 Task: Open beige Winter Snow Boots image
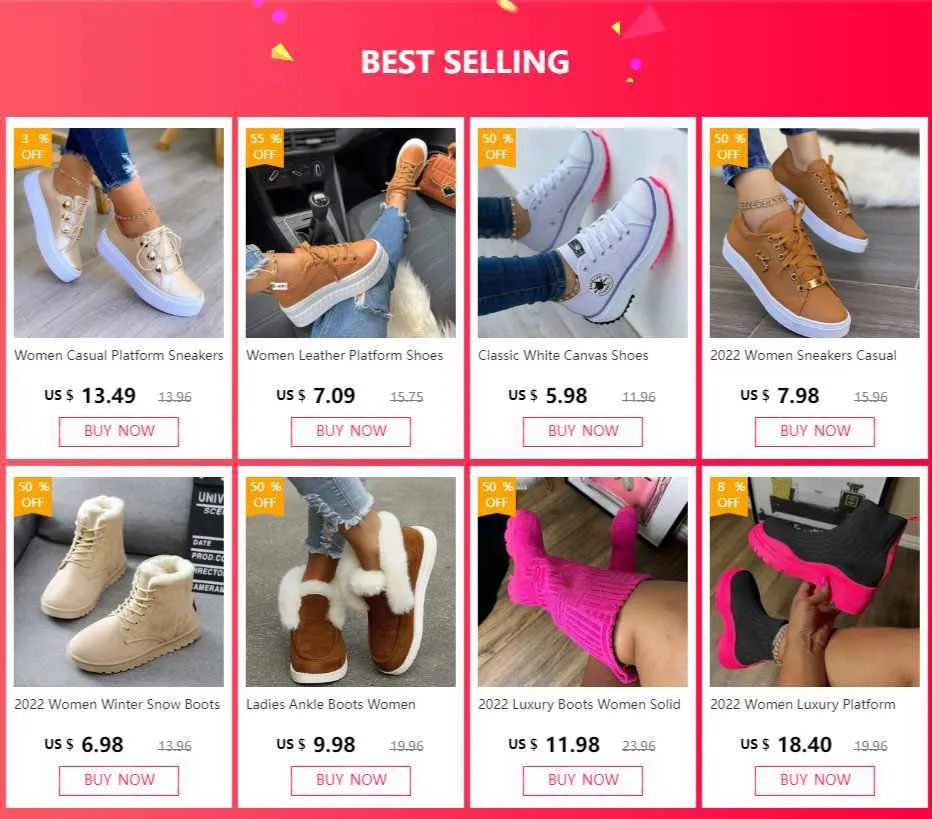pos(119,582)
